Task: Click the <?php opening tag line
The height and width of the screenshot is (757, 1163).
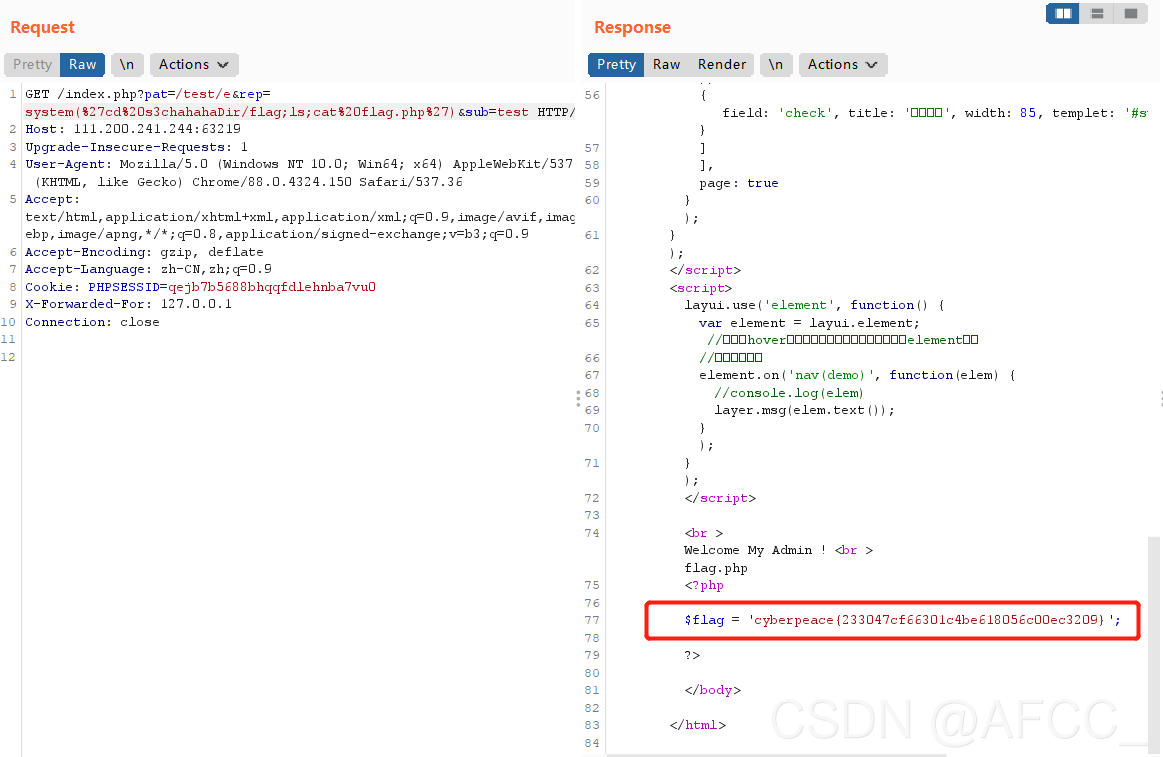Action: tap(704, 585)
